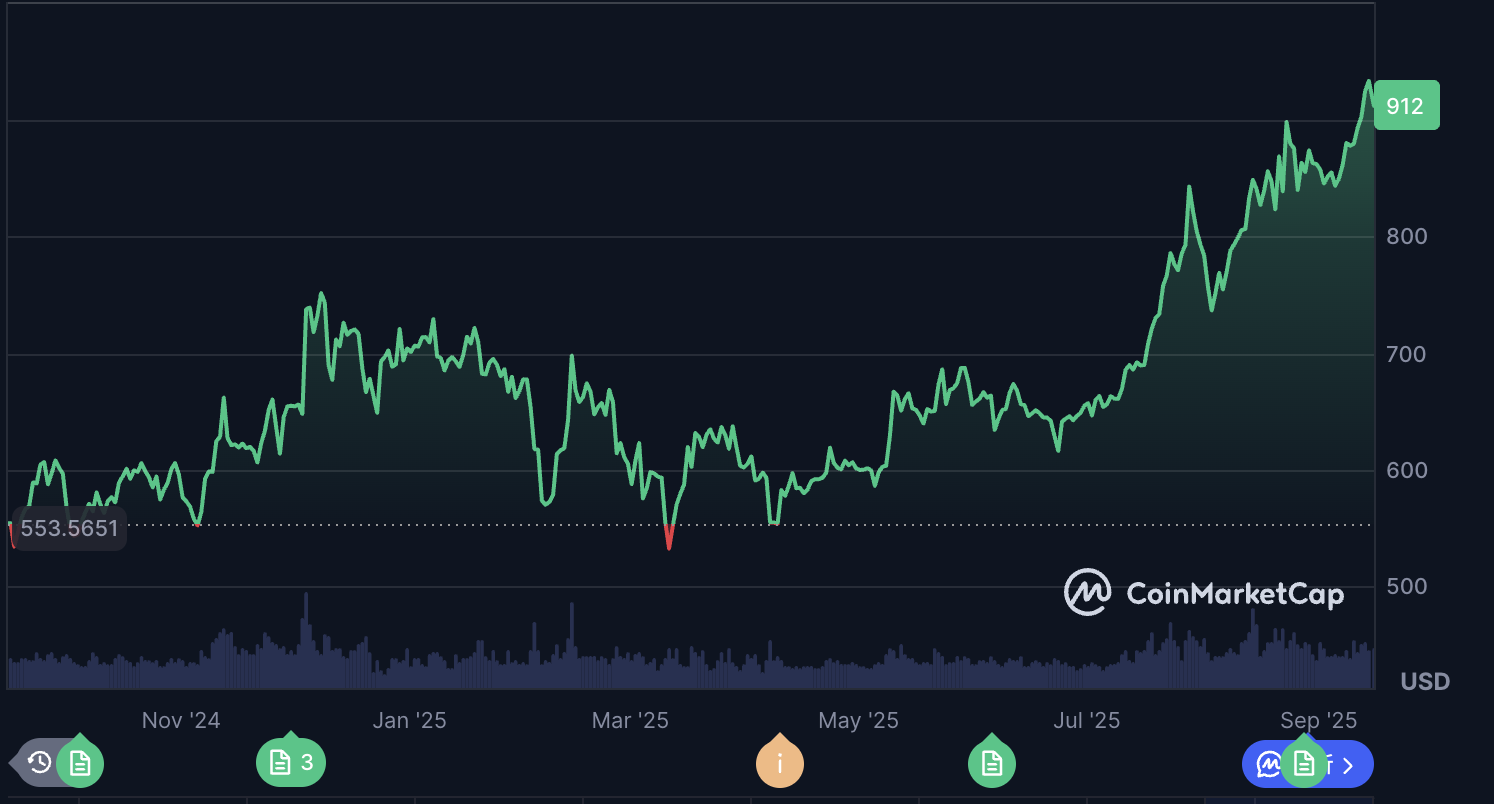Click the orange info event marker

pos(779,765)
